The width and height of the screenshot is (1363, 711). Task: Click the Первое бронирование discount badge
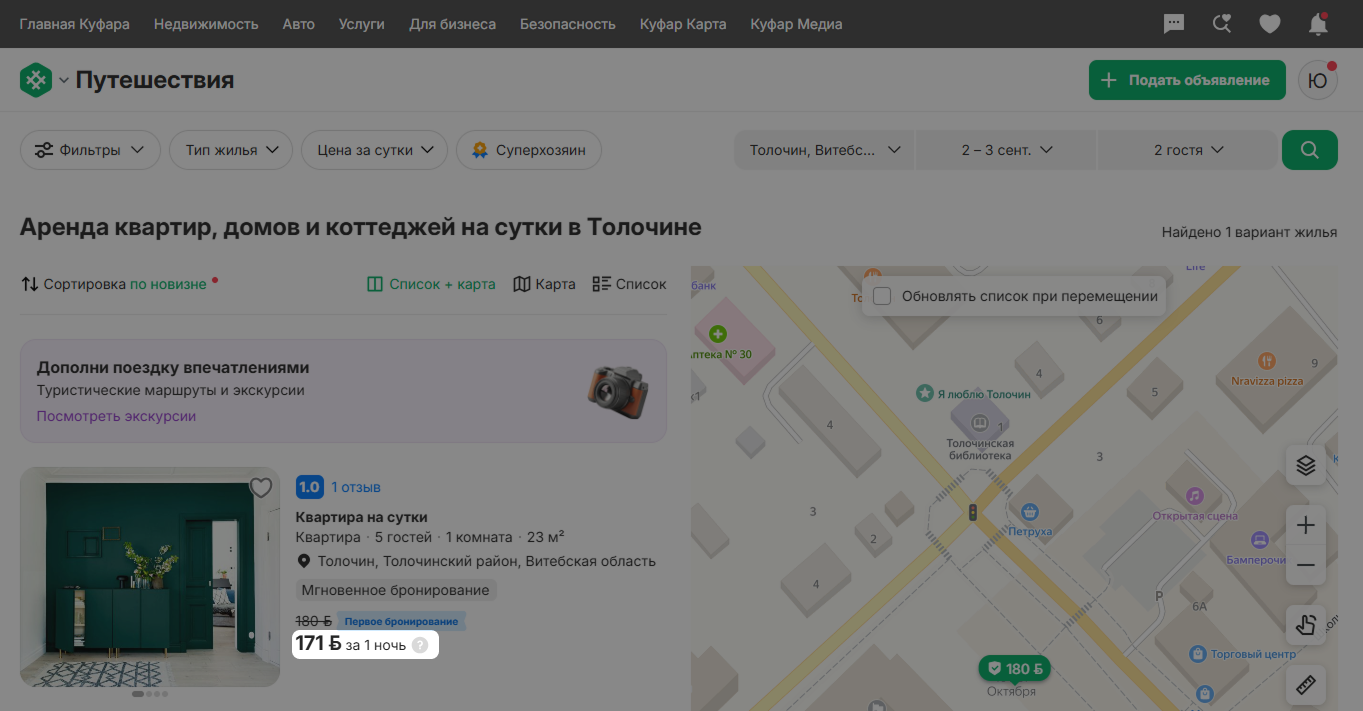click(401, 621)
